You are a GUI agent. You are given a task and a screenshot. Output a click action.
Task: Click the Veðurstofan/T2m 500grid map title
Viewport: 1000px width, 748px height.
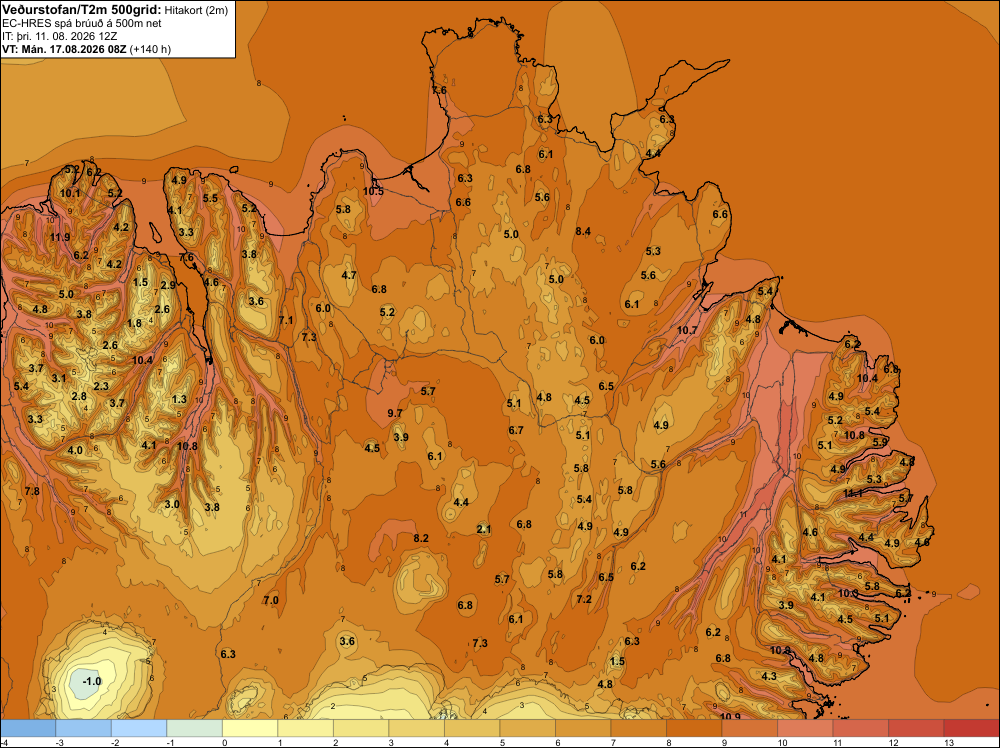tap(82, 10)
